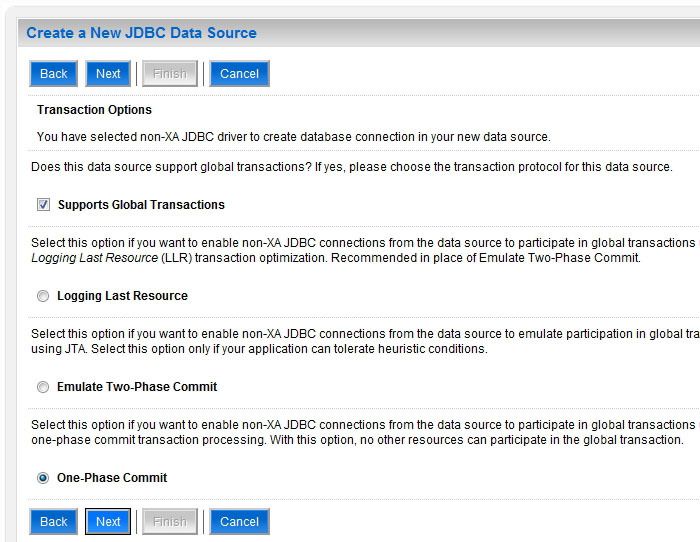700x542 pixels.
Task: Click the disabled bottom Finish button
Action: click(x=170, y=521)
